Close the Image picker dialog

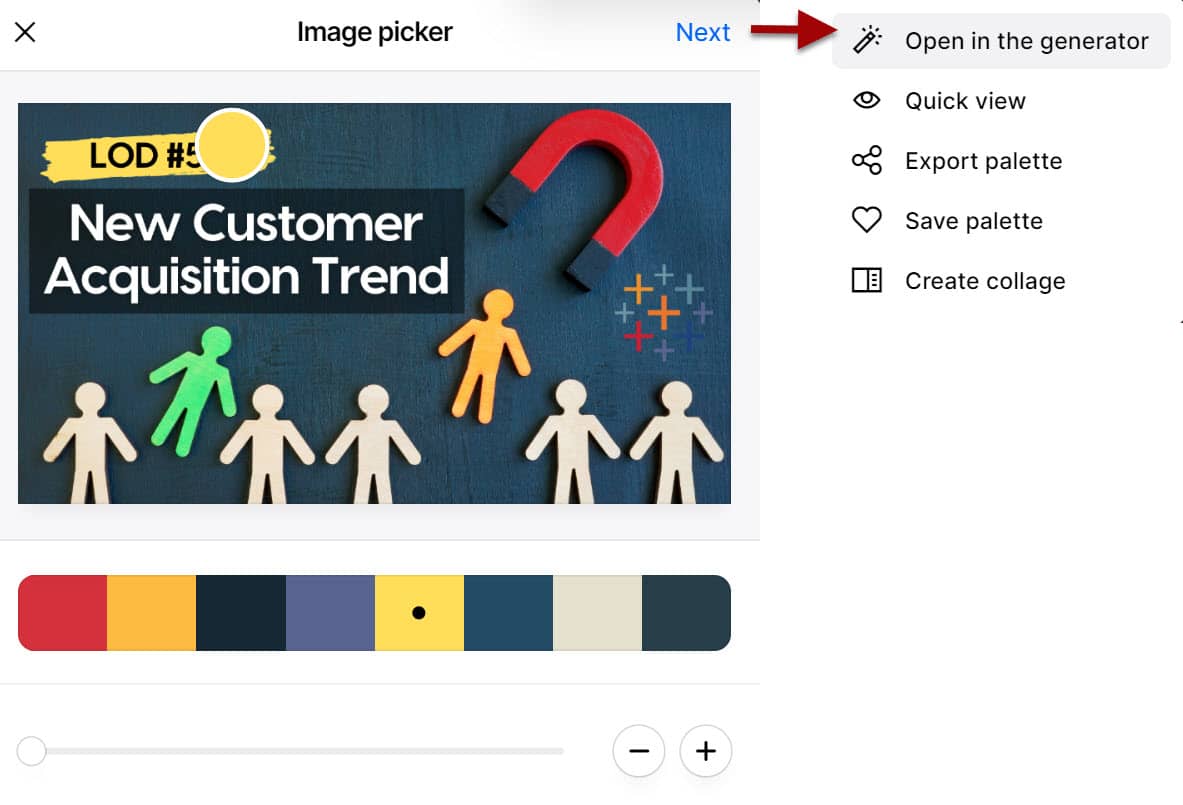[25, 32]
